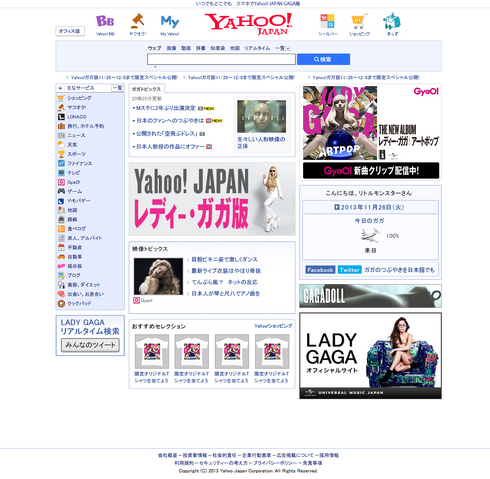Viewport: 490px width, 479px height.
Task: Focus the main search input field
Action: (x=221, y=59)
